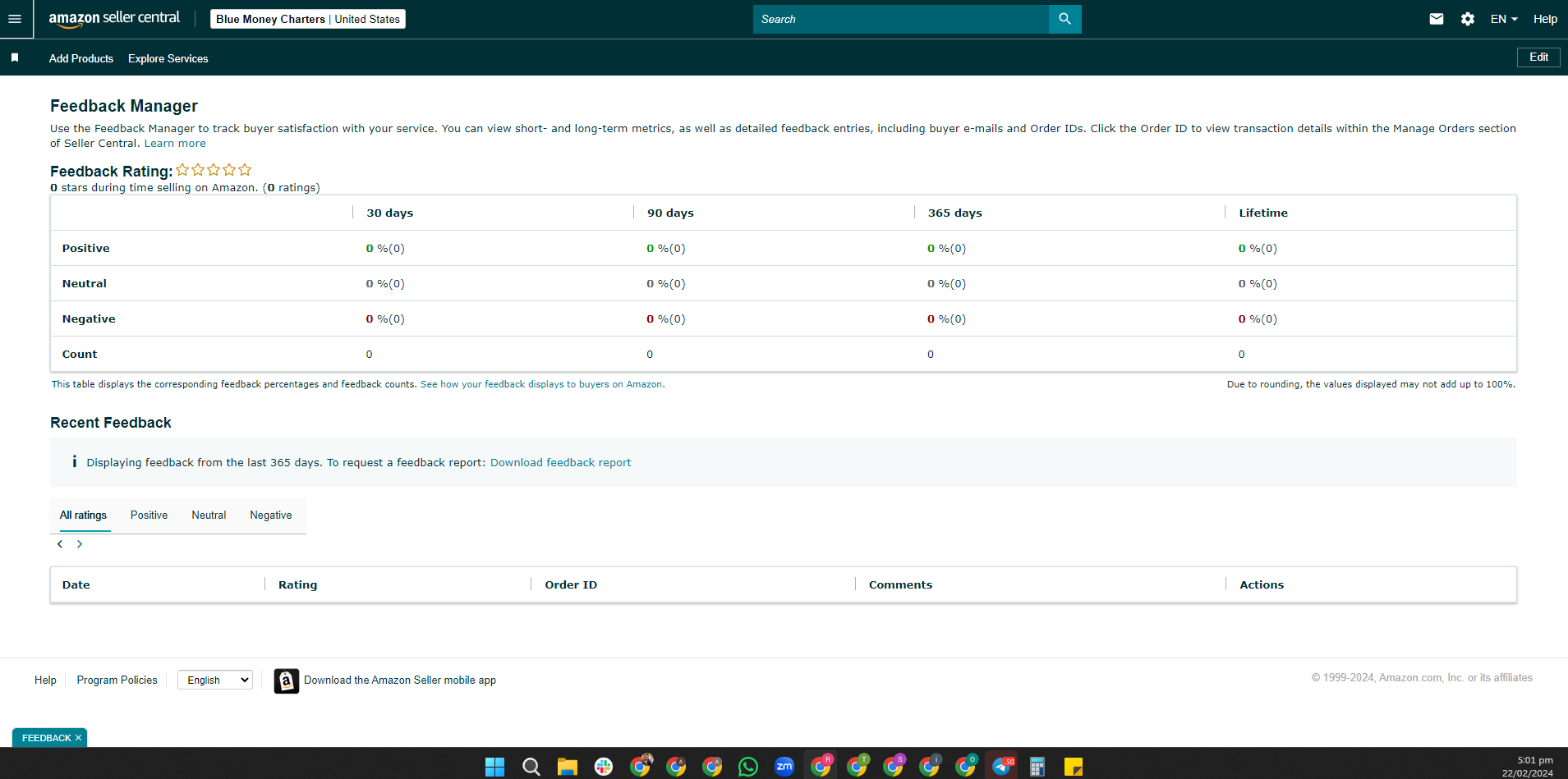Image resolution: width=1568 pixels, height=779 pixels.
Task: Open Explore Services menu item
Action: pyautogui.click(x=168, y=58)
